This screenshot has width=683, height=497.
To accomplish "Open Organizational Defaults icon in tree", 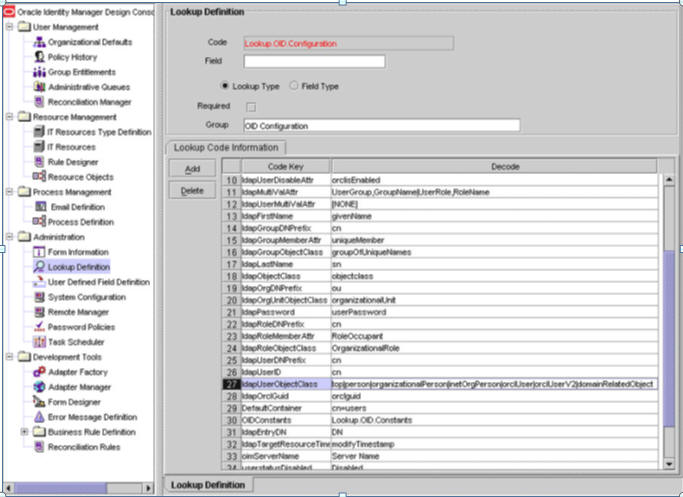I will coord(39,42).
